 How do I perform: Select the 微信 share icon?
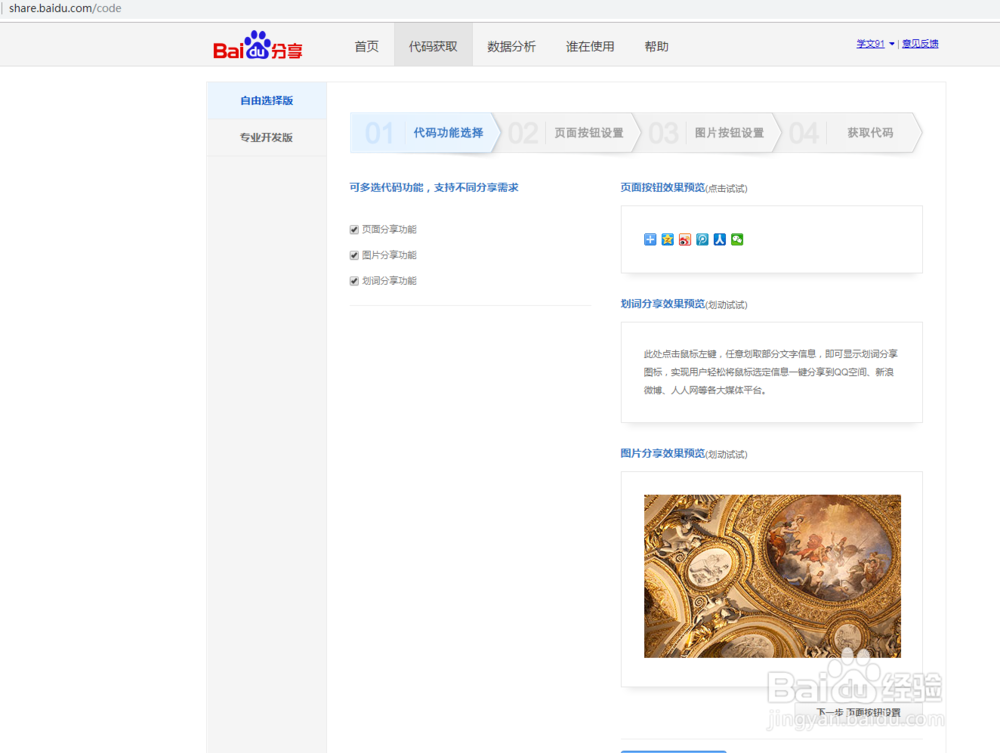[736, 239]
